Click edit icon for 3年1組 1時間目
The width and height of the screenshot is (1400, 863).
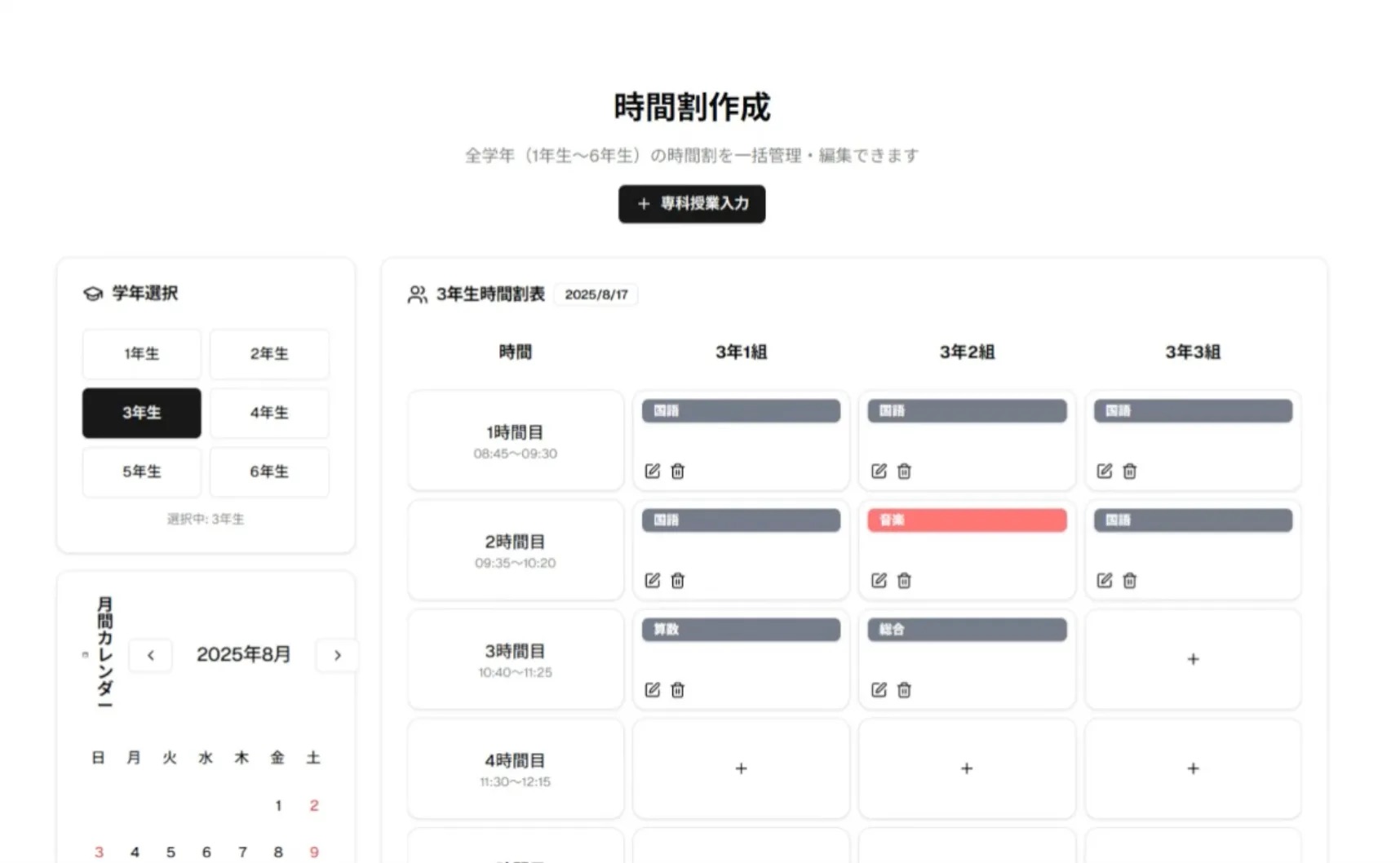pos(652,471)
